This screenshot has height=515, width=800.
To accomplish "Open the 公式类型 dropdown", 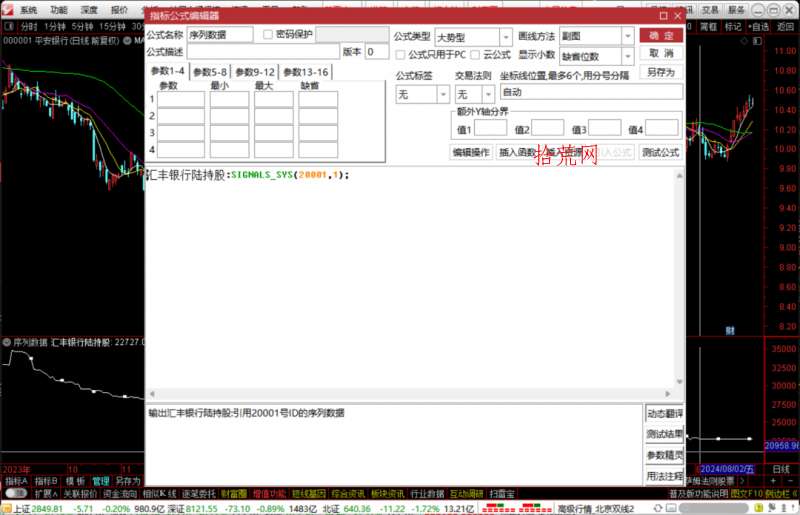I will 505,37.
